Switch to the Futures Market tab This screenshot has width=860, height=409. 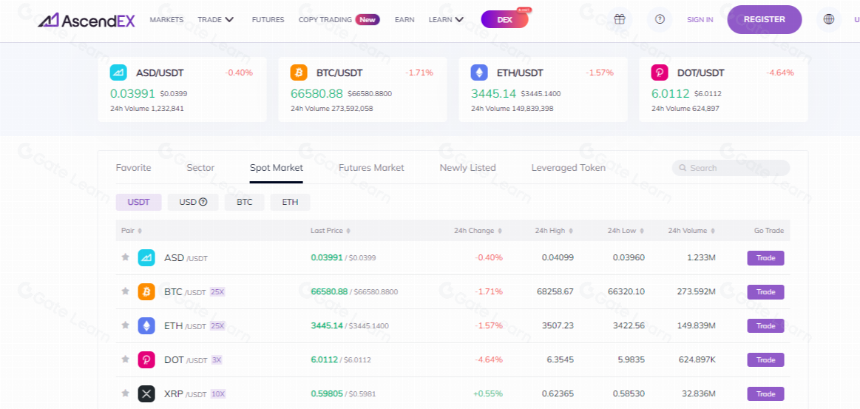point(371,168)
